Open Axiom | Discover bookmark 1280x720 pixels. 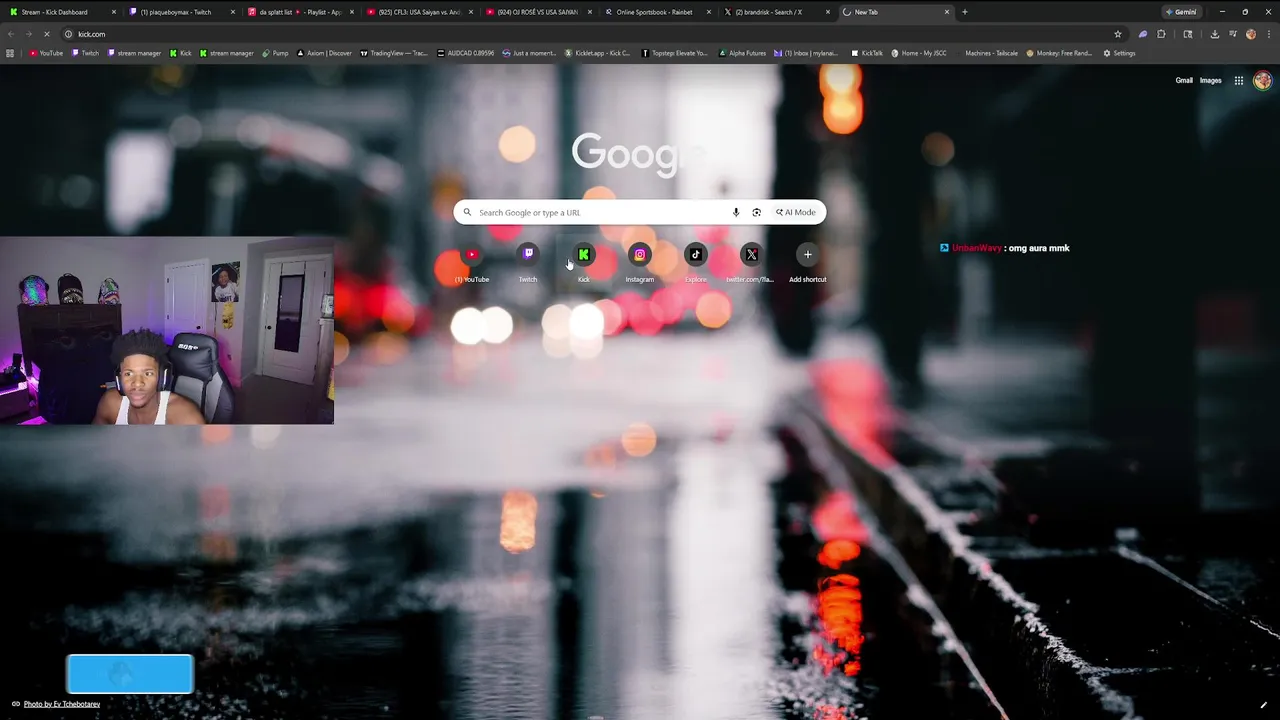pos(325,53)
